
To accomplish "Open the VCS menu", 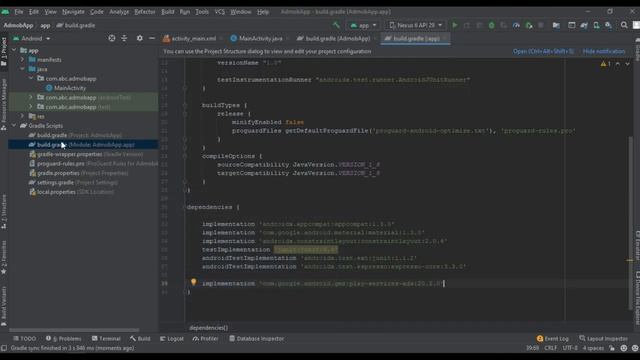I will [x=220, y=12].
